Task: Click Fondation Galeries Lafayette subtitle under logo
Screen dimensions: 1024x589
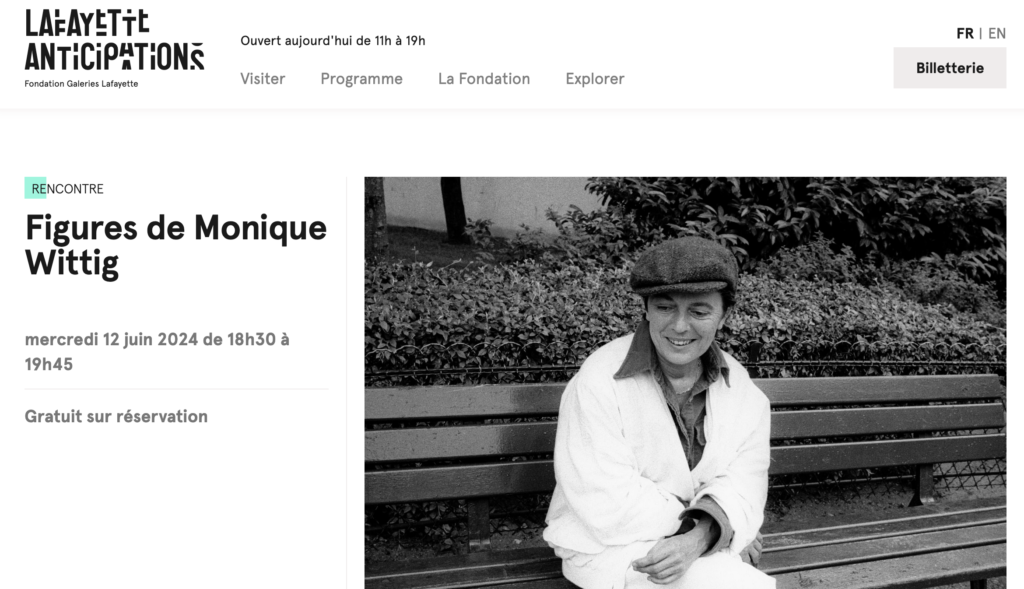Action: pyautogui.click(x=82, y=84)
